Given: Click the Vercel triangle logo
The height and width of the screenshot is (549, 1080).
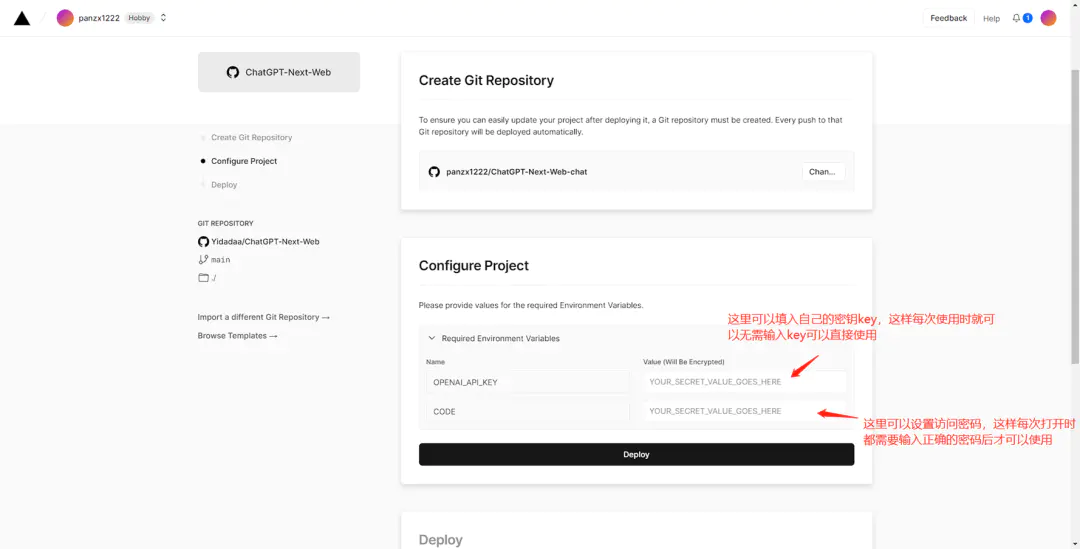Looking at the screenshot, I should 22,18.
